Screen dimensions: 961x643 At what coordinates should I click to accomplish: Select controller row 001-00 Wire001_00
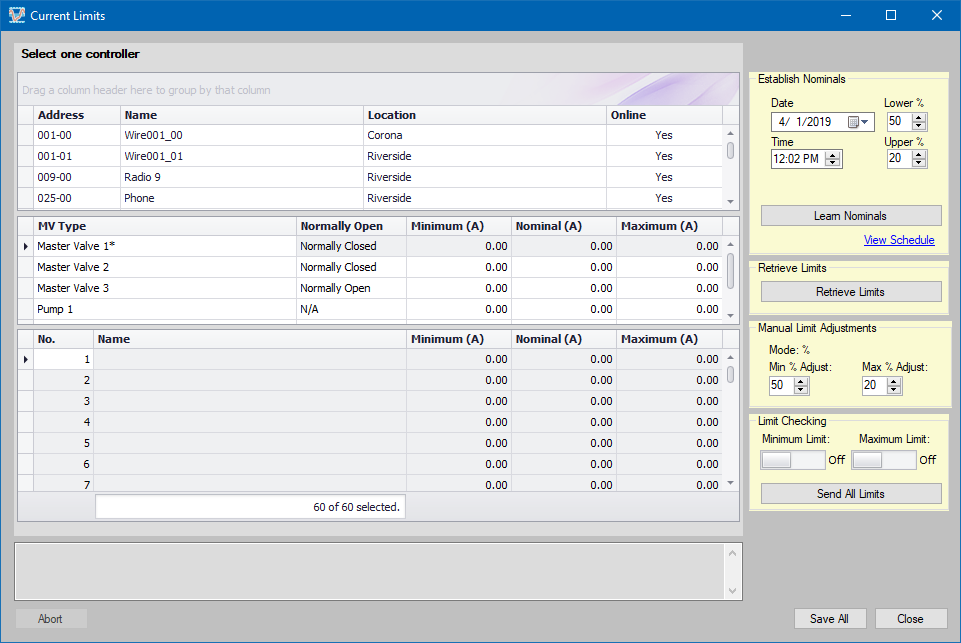tap(370, 135)
